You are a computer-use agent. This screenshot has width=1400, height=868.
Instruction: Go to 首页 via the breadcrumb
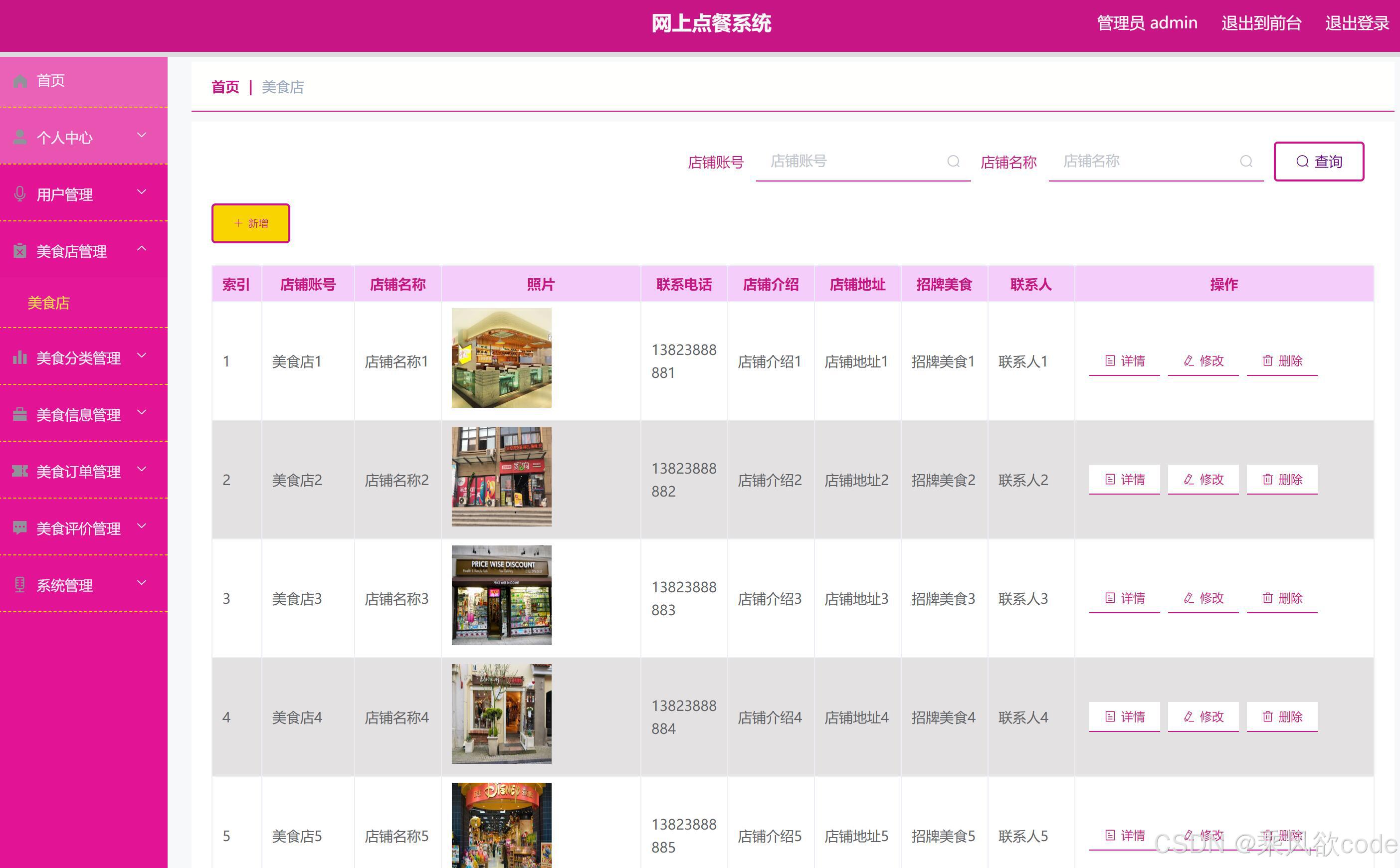click(225, 87)
